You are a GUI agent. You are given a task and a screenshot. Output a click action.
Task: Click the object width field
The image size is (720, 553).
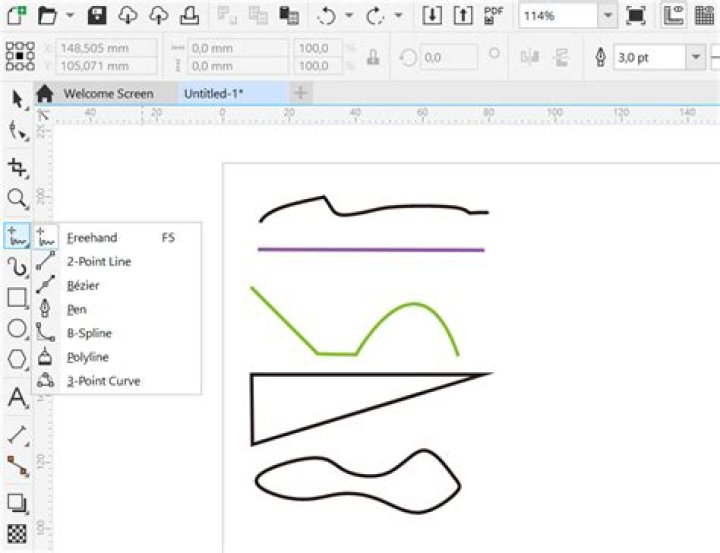click(x=238, y=48)
